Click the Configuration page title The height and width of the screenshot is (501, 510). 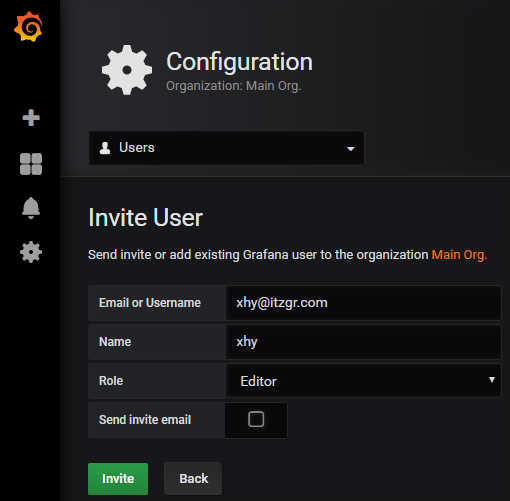pyautogui.click(x=239, y=62)
